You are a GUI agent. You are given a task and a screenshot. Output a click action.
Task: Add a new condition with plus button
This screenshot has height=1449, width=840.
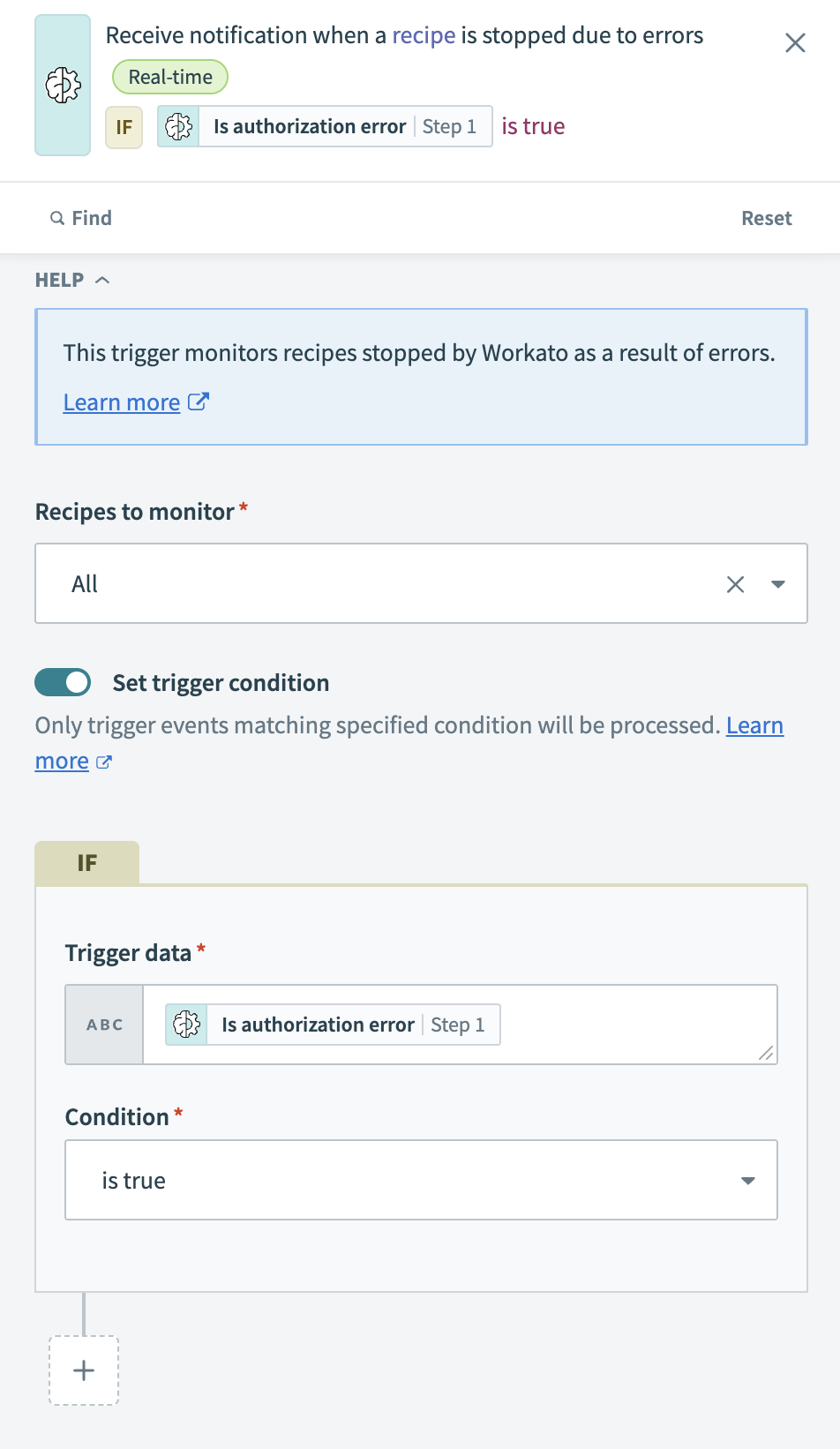click(84, 1370)
